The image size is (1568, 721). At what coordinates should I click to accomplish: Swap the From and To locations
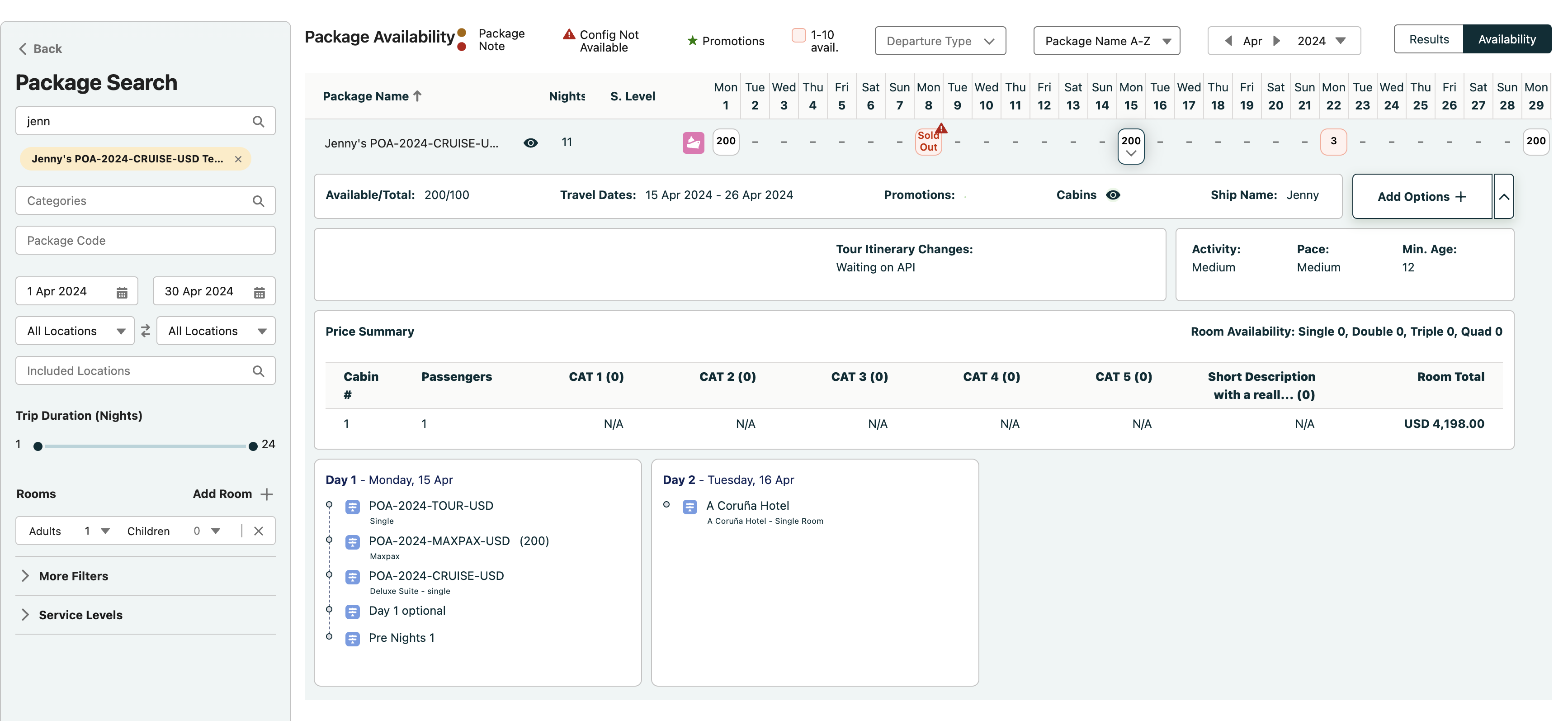pos(146,331)
